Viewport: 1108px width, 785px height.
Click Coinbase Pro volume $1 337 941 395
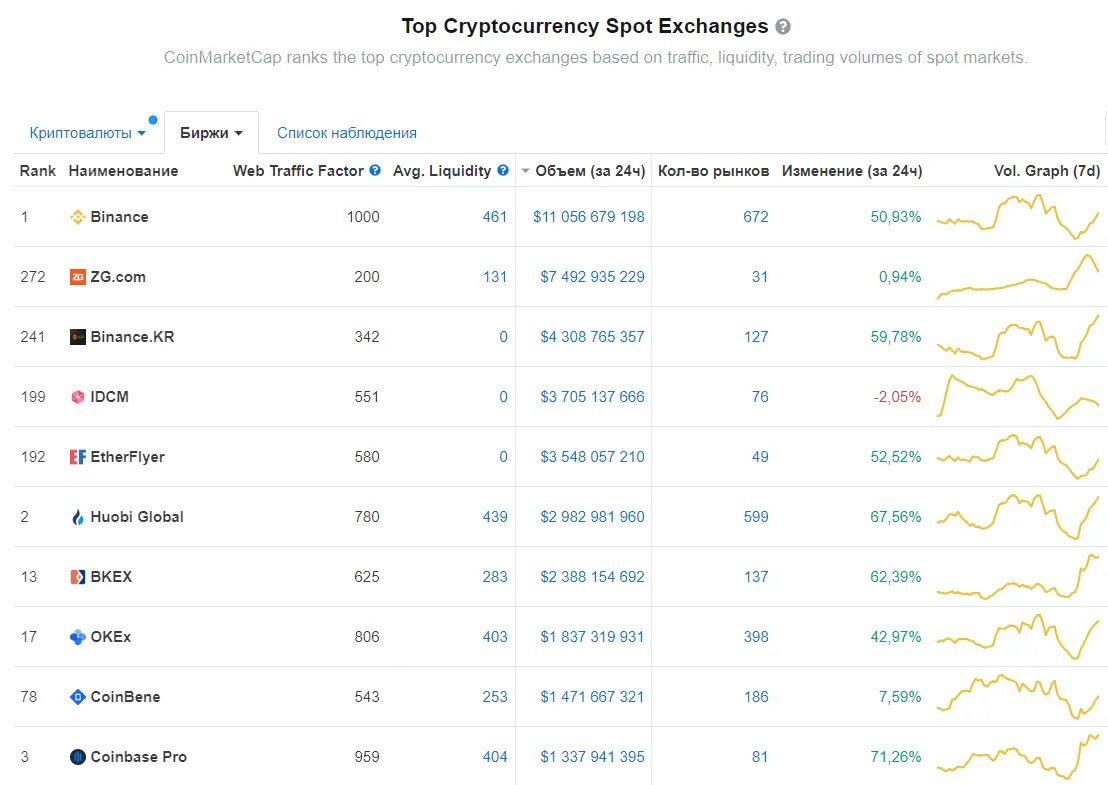tap(592, 757)
